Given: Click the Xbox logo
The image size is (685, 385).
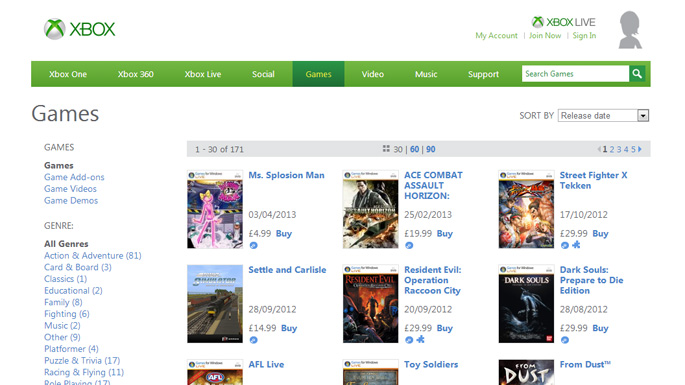Looking at the screenshot, I should click(x=80, y=29).
